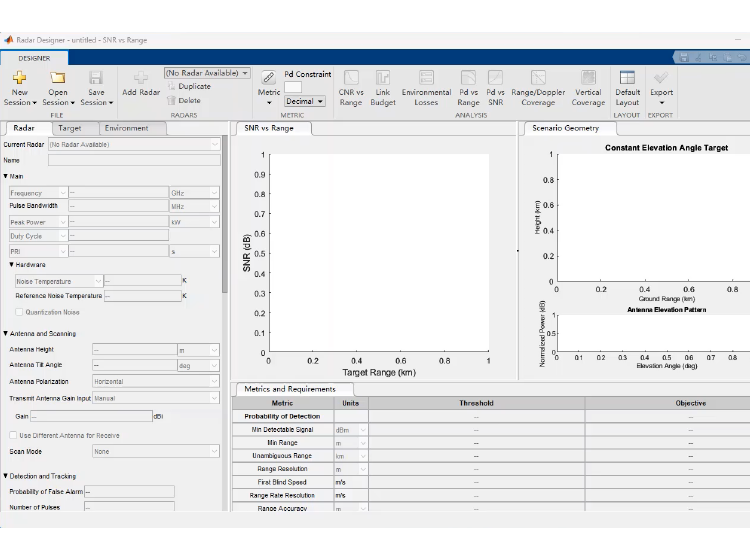This screenshot has width=750, height=560.
Task: Click the Antenna Height value field
Action: [x=134, y=350]
